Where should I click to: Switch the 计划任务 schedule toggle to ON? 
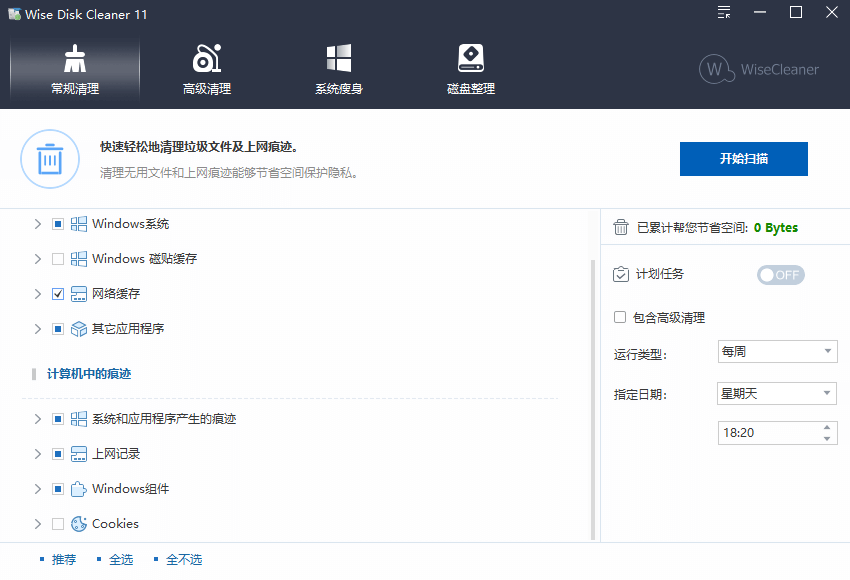click(x=780, y=274)
